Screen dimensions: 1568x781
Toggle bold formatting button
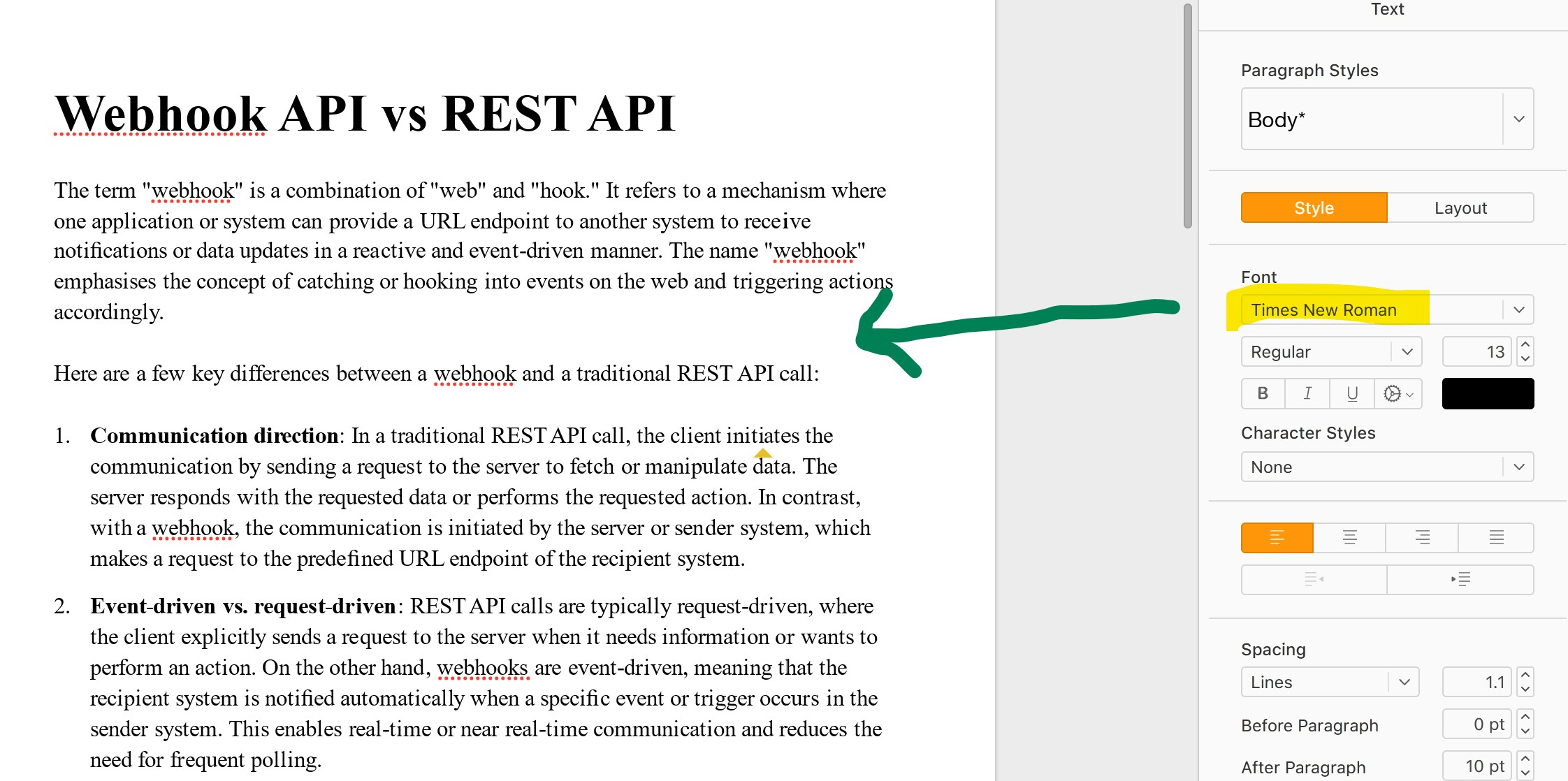click(1263, 393)
